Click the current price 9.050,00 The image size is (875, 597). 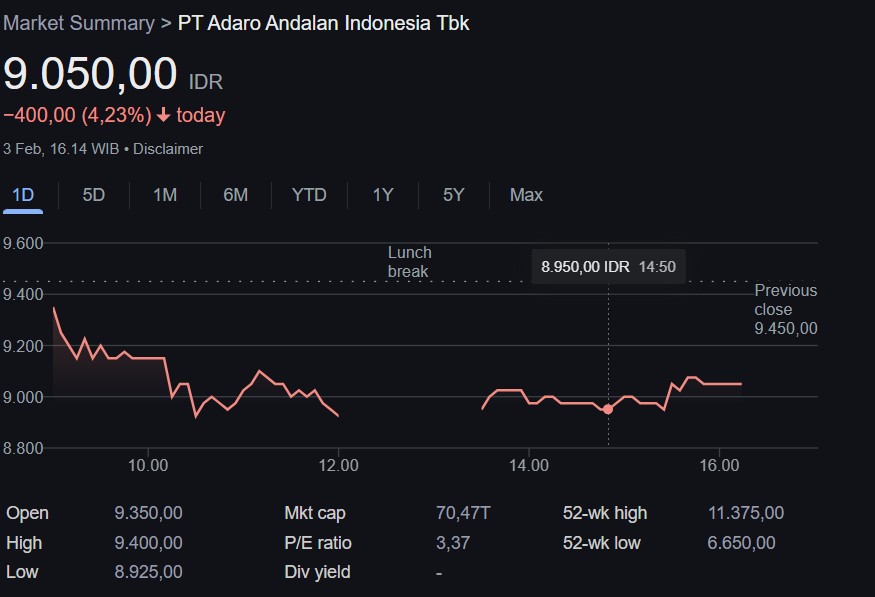[90, 76]
